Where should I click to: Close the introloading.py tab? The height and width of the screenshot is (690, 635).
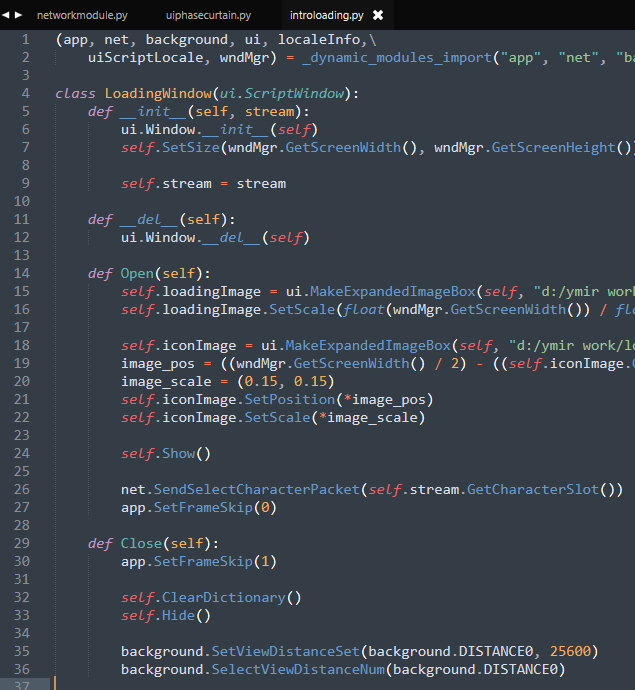(x=378, y=15)
